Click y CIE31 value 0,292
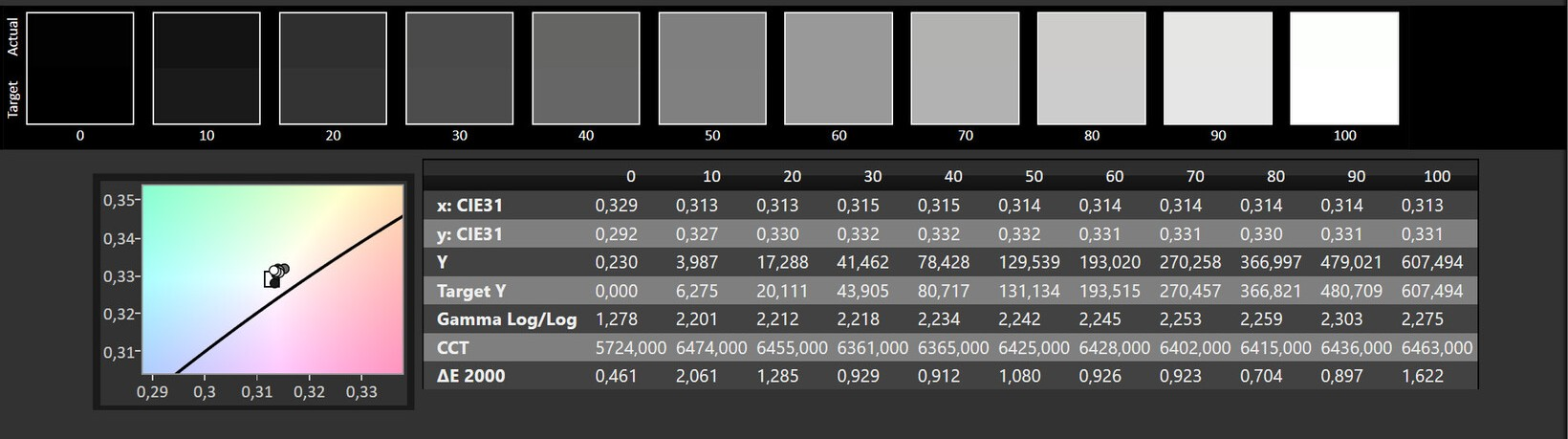Viewport: 1568px width, 439px height. [616, 234]
